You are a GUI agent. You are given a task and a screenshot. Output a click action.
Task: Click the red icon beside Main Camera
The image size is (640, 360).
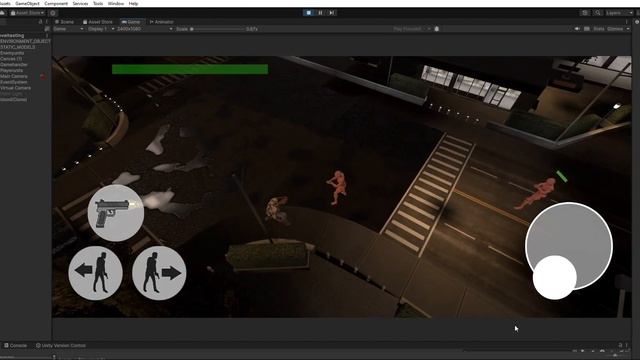point(43,76)
